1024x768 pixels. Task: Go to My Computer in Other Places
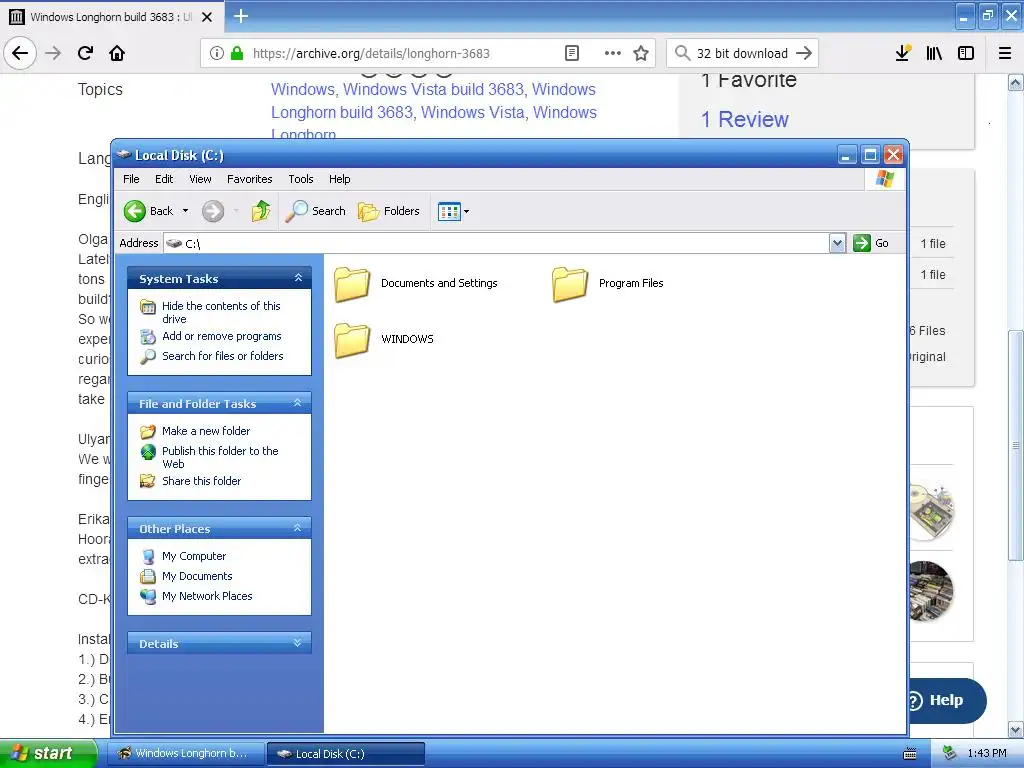point(194,556)
